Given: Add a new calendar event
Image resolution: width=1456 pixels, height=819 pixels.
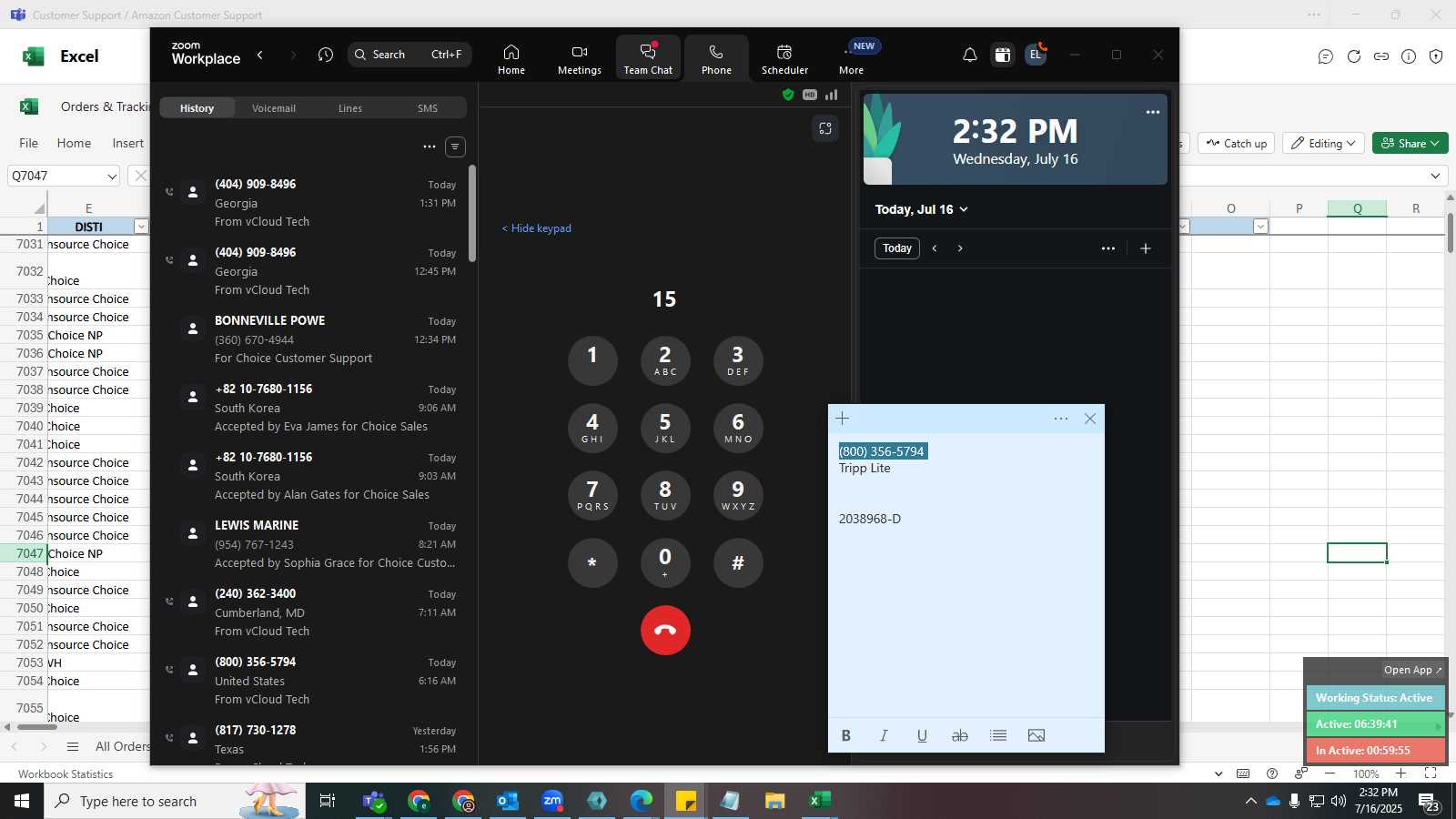Looking at the screenshot, I should click(x=1146, y=248).
